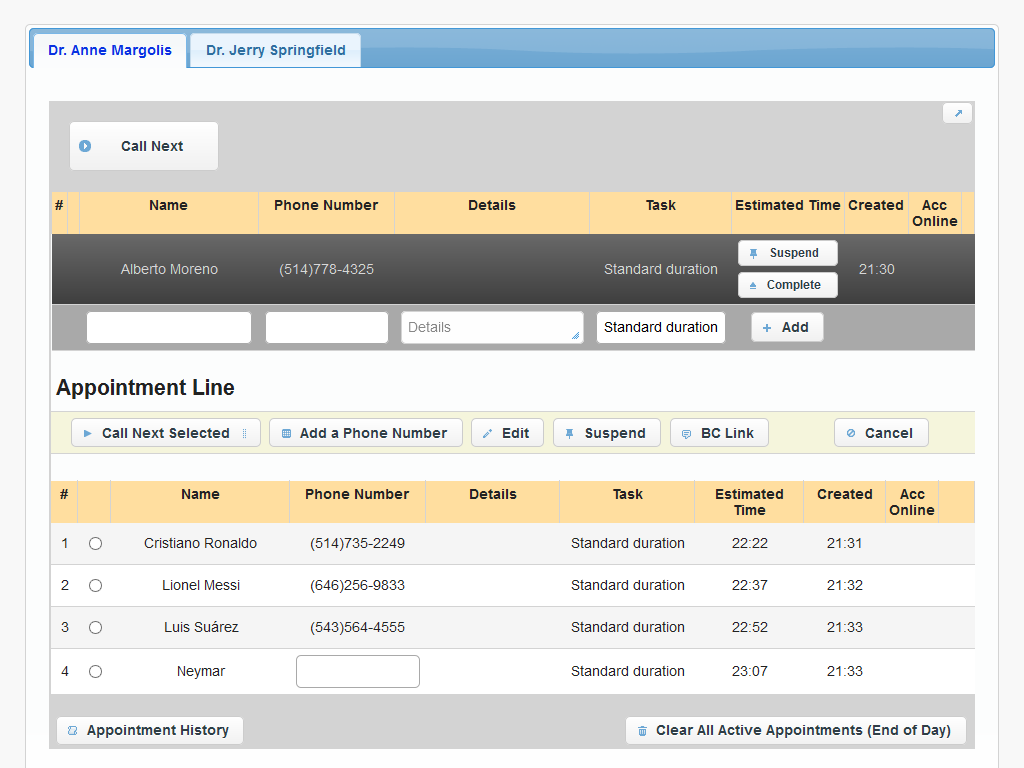Viewport: 1024px width, 768px height.
Task: Complete Alberto Moreno's appointment
Action: point(787,285)
